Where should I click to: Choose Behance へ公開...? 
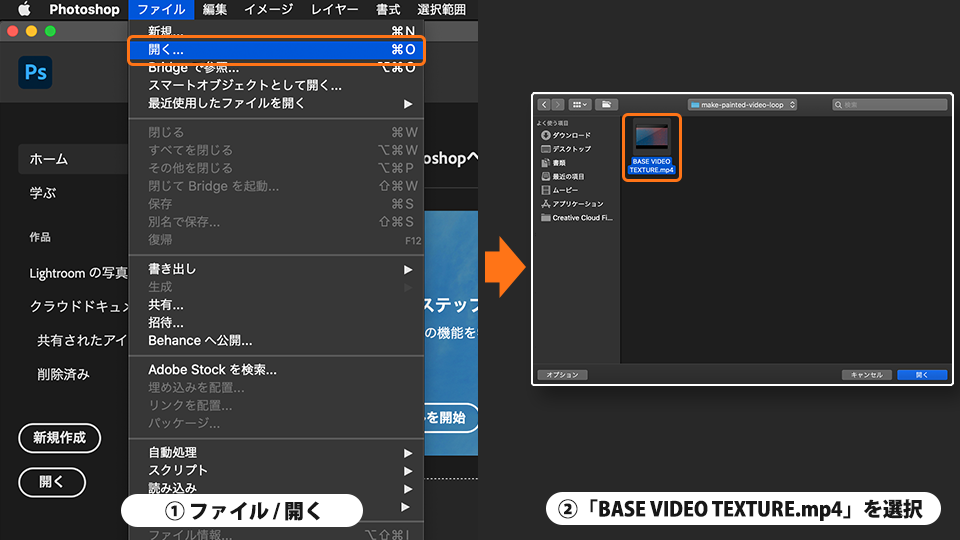point(276,340)
